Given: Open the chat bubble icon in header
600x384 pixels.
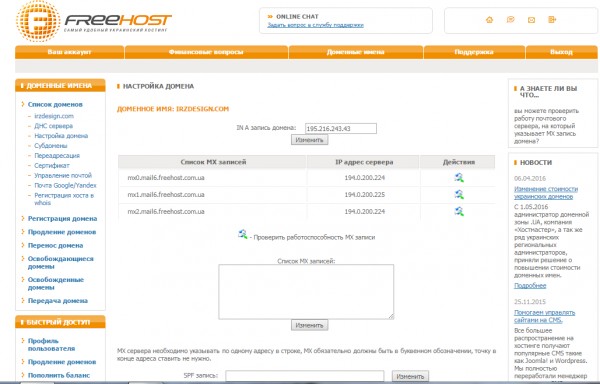Looking at the screenshot, I should tap(510, 20).
